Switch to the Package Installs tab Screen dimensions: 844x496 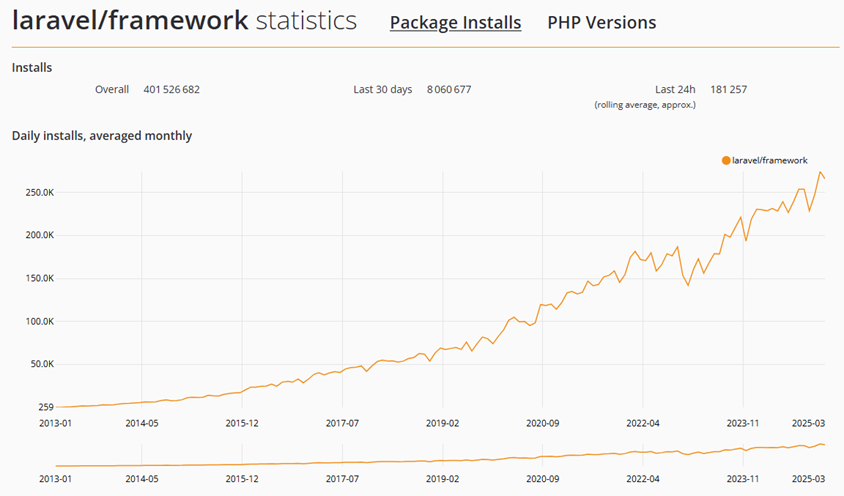(x=455, y=22)
